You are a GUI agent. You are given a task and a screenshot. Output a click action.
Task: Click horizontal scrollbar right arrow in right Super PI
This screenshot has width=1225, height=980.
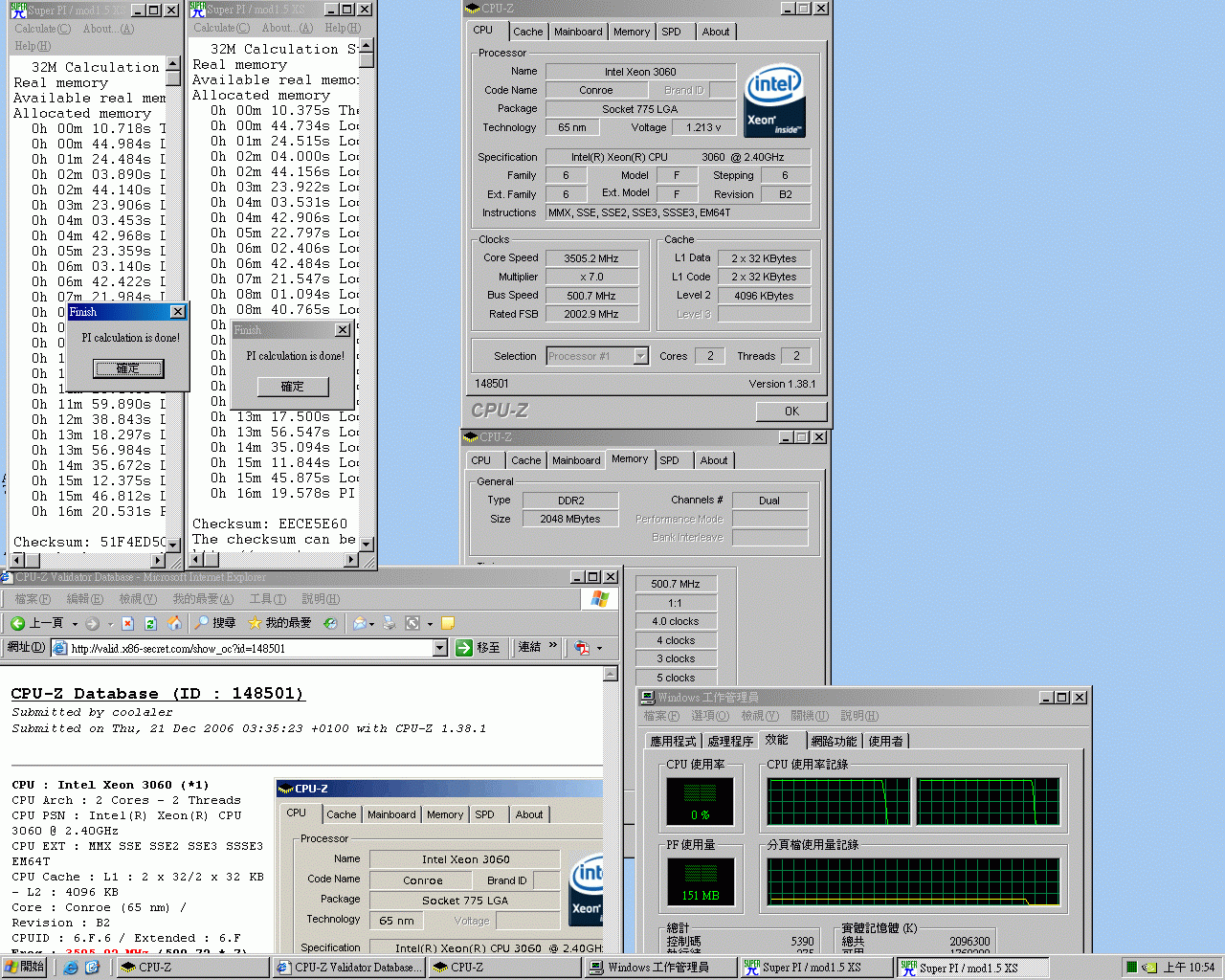351,559
